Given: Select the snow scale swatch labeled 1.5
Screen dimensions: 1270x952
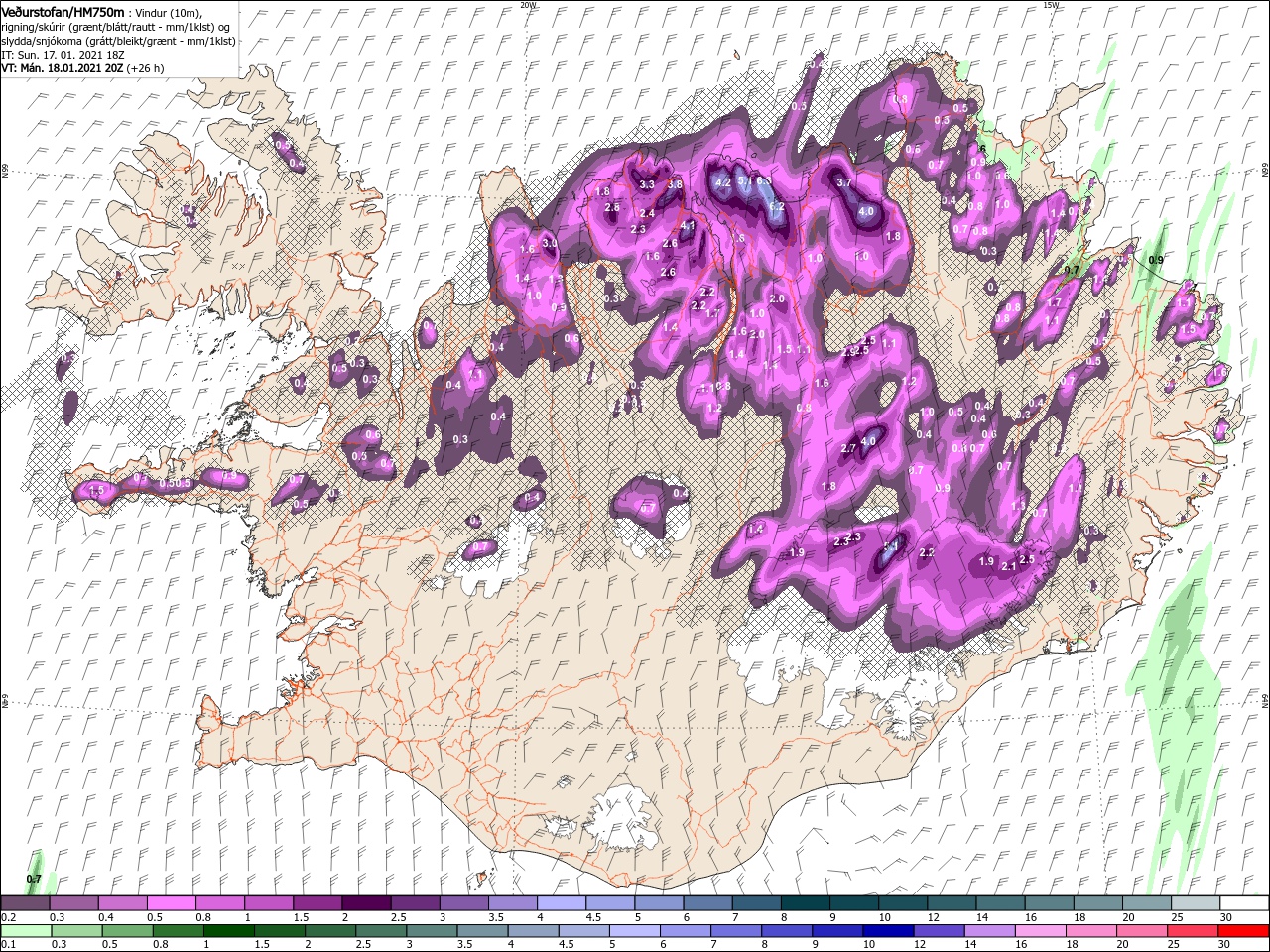Looking at the screenshot, I should 317,903.
